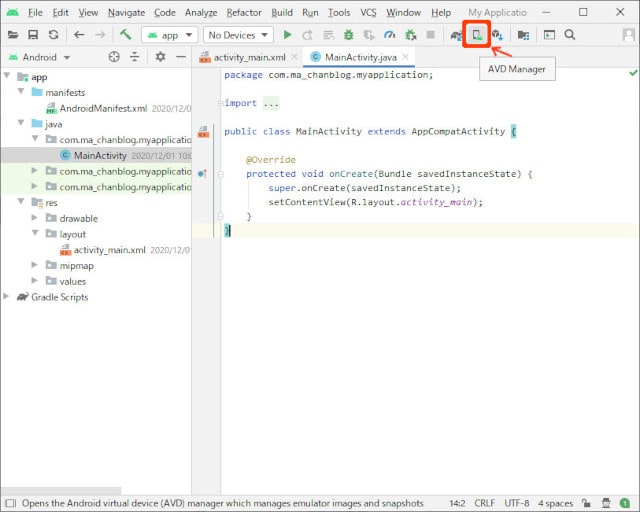Click related XML file gutter icon
Viewport: 640px width, 512px height.
(203, 131)
